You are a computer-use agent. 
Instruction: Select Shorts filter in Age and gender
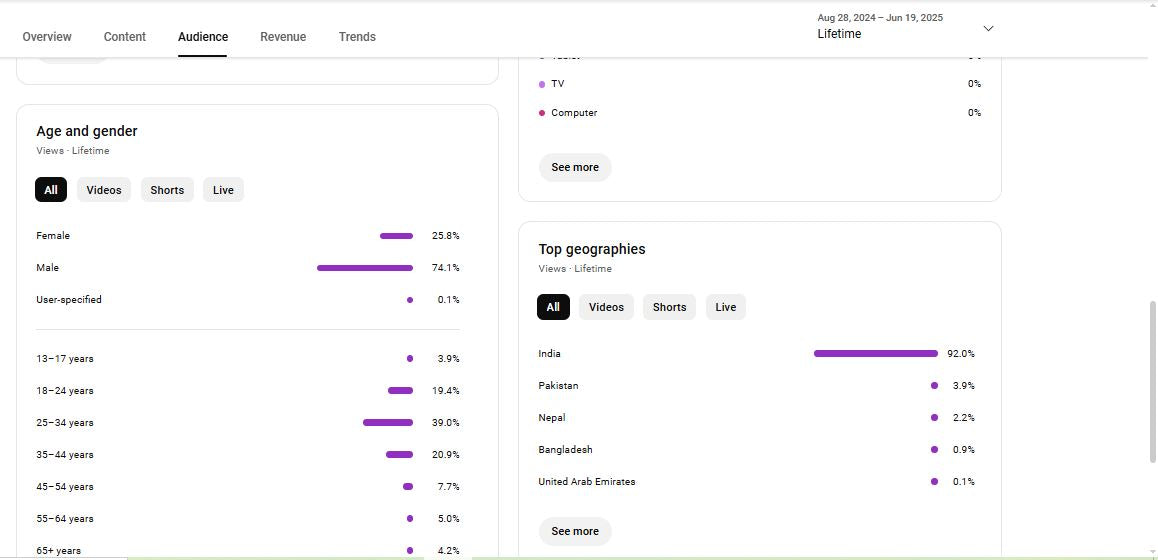click(x=167, y=190)
